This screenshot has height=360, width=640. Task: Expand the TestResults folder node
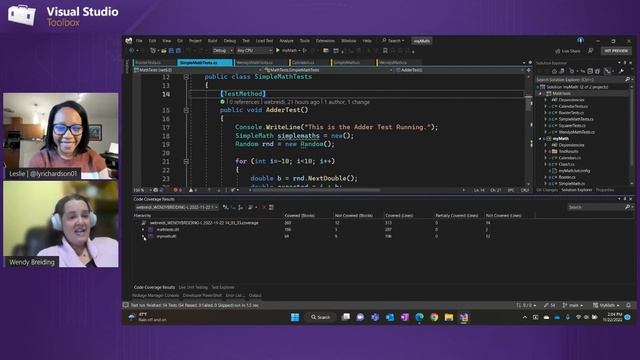[x=546, y=151]
